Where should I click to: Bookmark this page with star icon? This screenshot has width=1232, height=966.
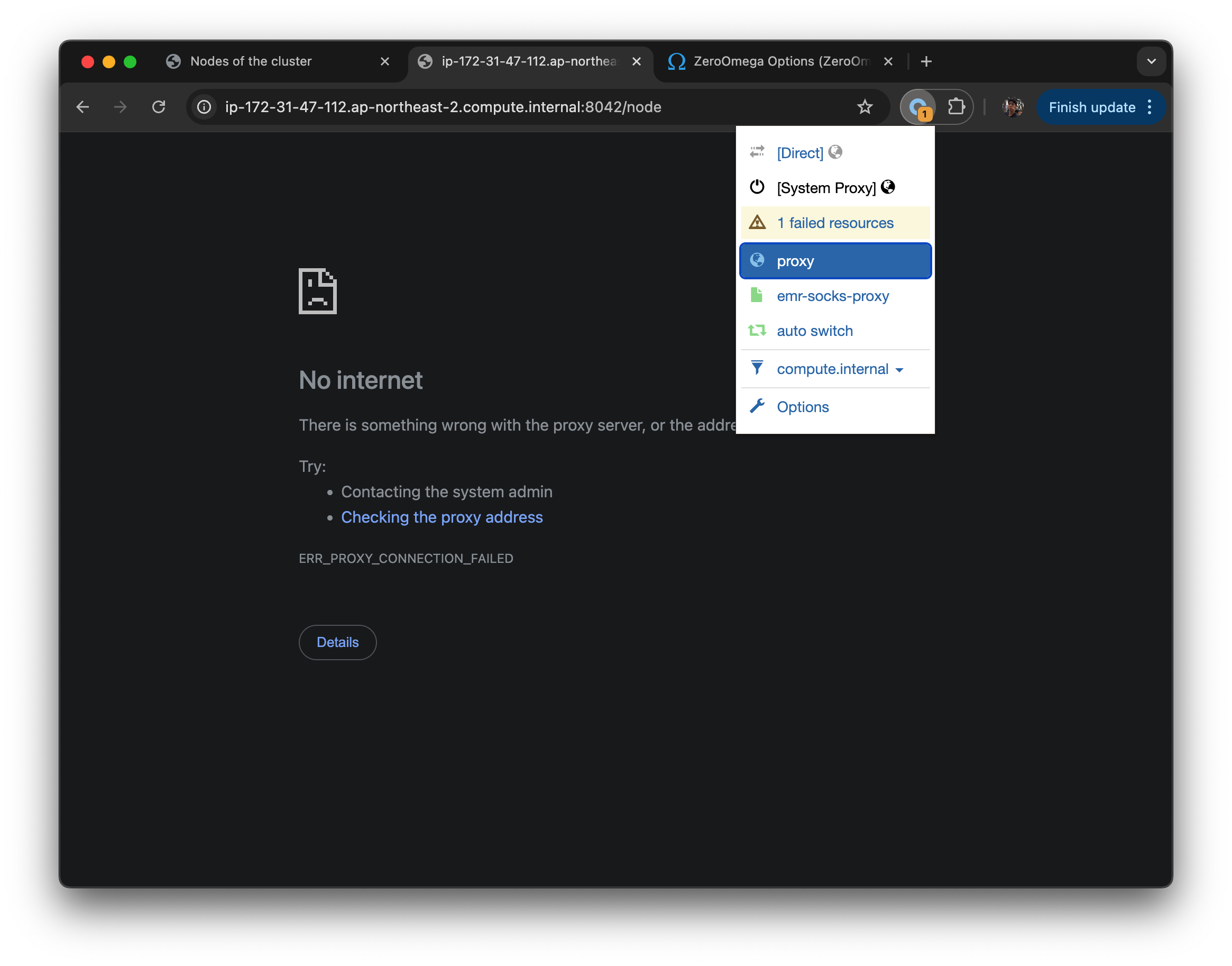pos(865,107)
